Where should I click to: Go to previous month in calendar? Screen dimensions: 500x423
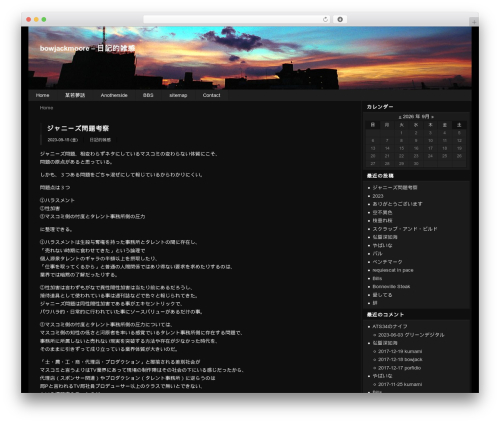pyautogui.click(x=400, y=117)
